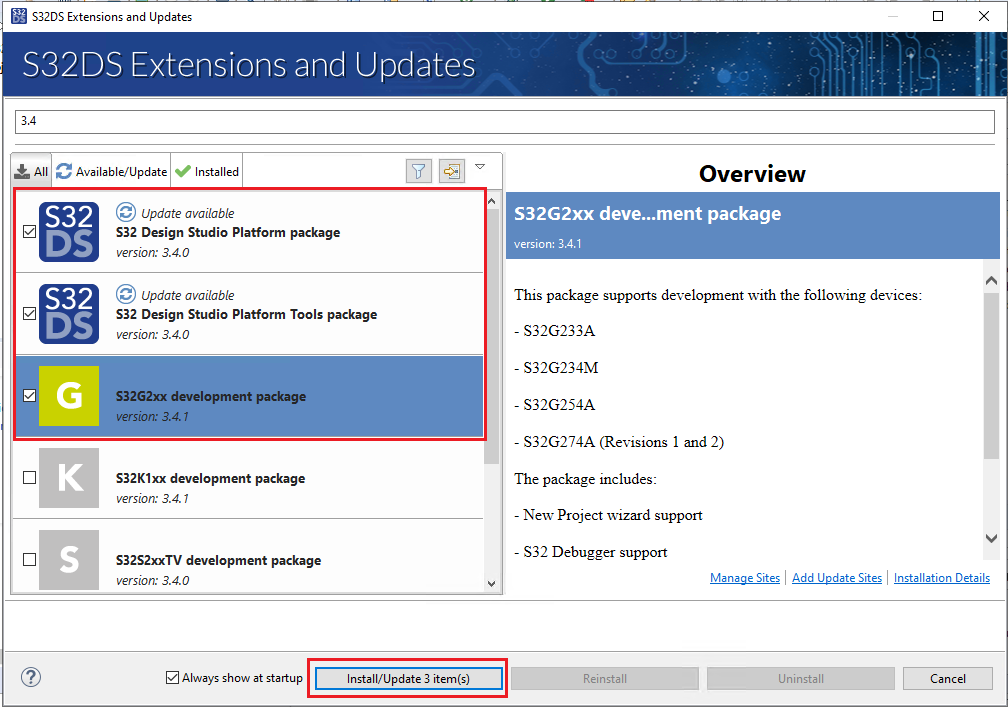Select S32S2xxTV development package row title

coord(219,560)
